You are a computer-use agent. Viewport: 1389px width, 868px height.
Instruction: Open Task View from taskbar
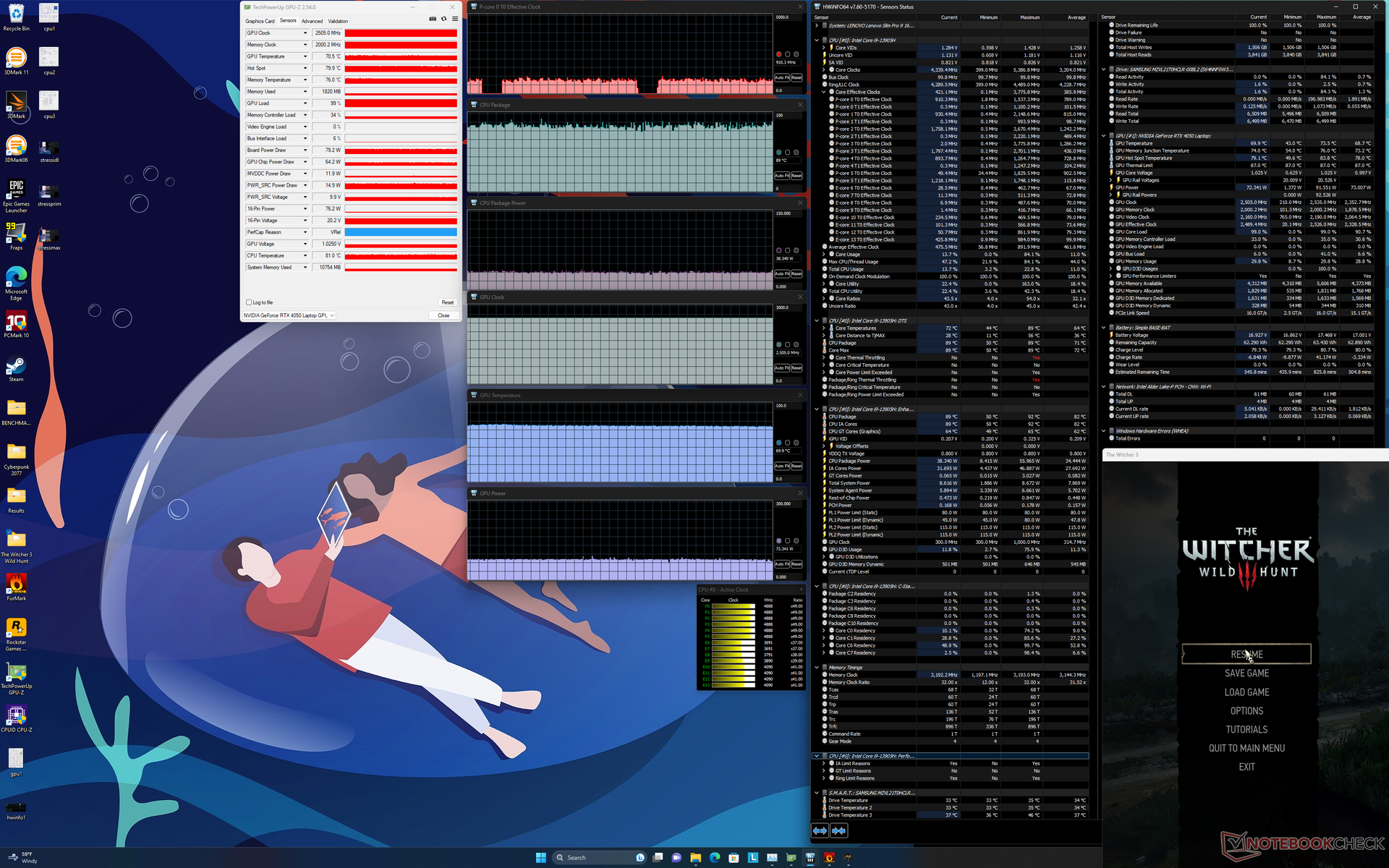pyautogui.click(x=658, y=857)
